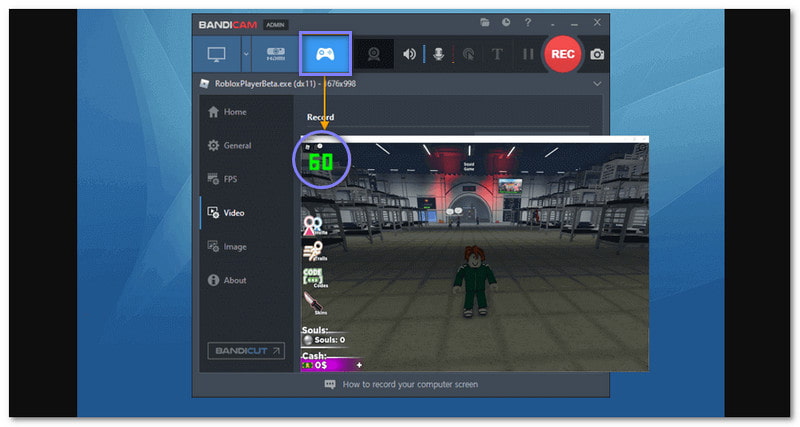Screen dimensions: 800x427
Task: Toggle microphone recording
Action: coord(438,54)
